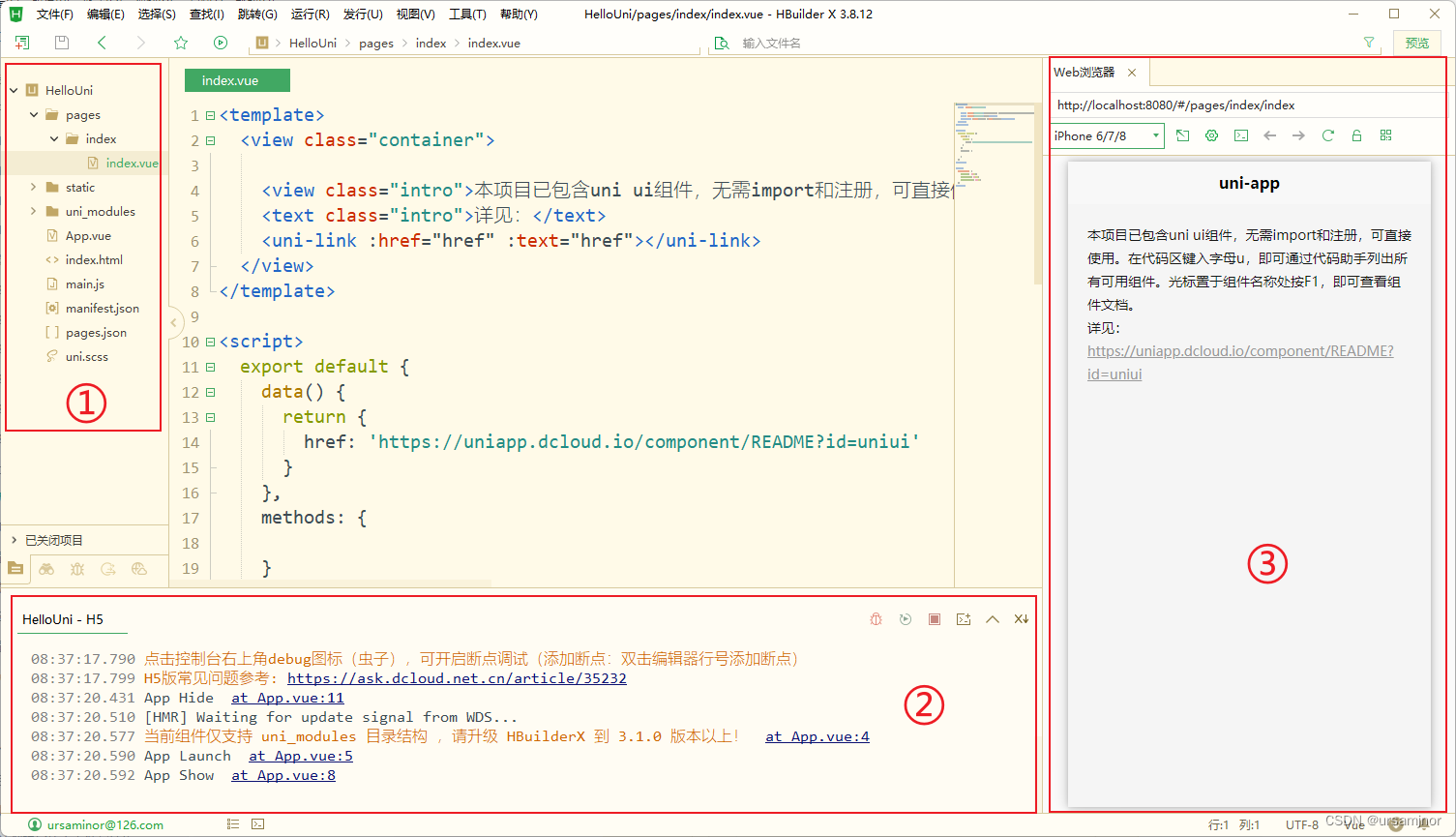Open the ask.dcloud.net.cn/article/35232 console link

pyautogui.click(x=457, y=678)
